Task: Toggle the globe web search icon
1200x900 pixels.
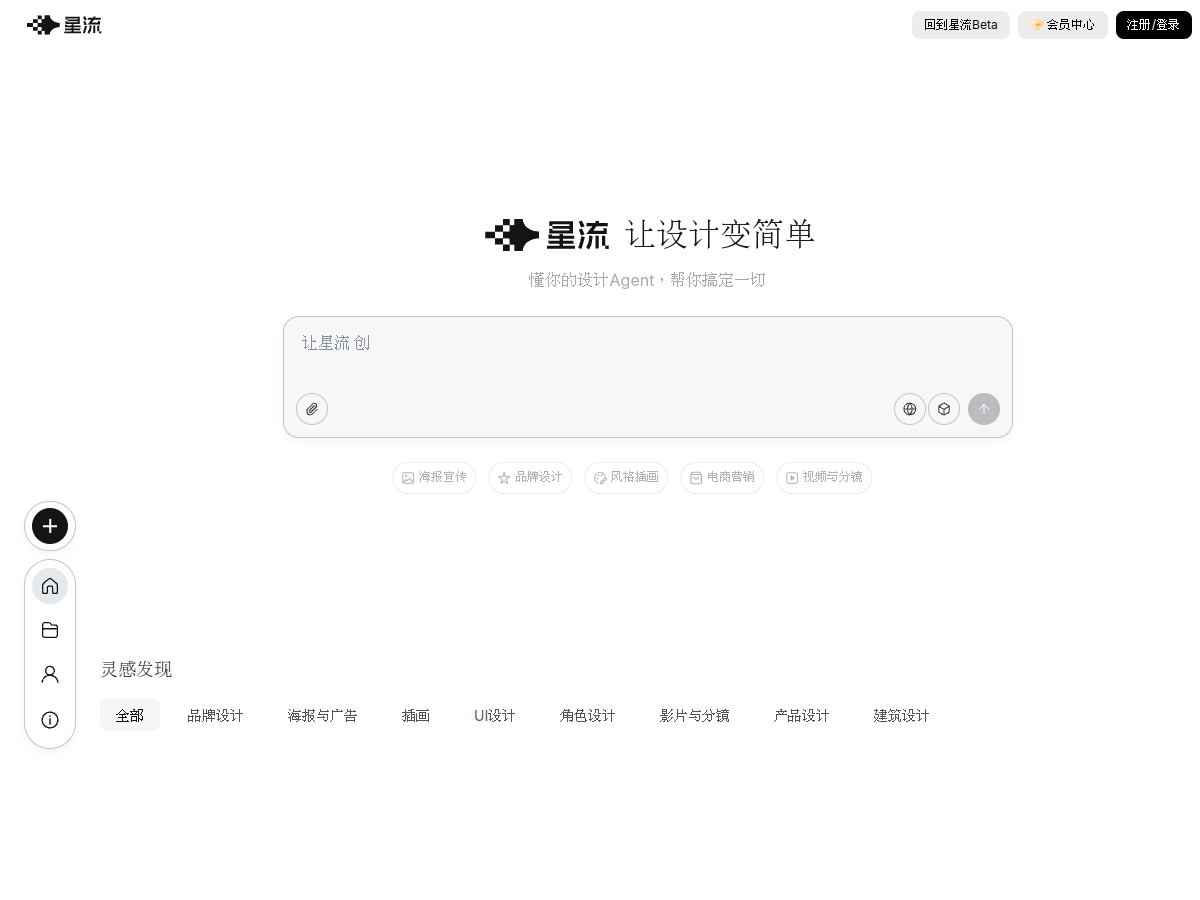Action: (x=910, y=409)
